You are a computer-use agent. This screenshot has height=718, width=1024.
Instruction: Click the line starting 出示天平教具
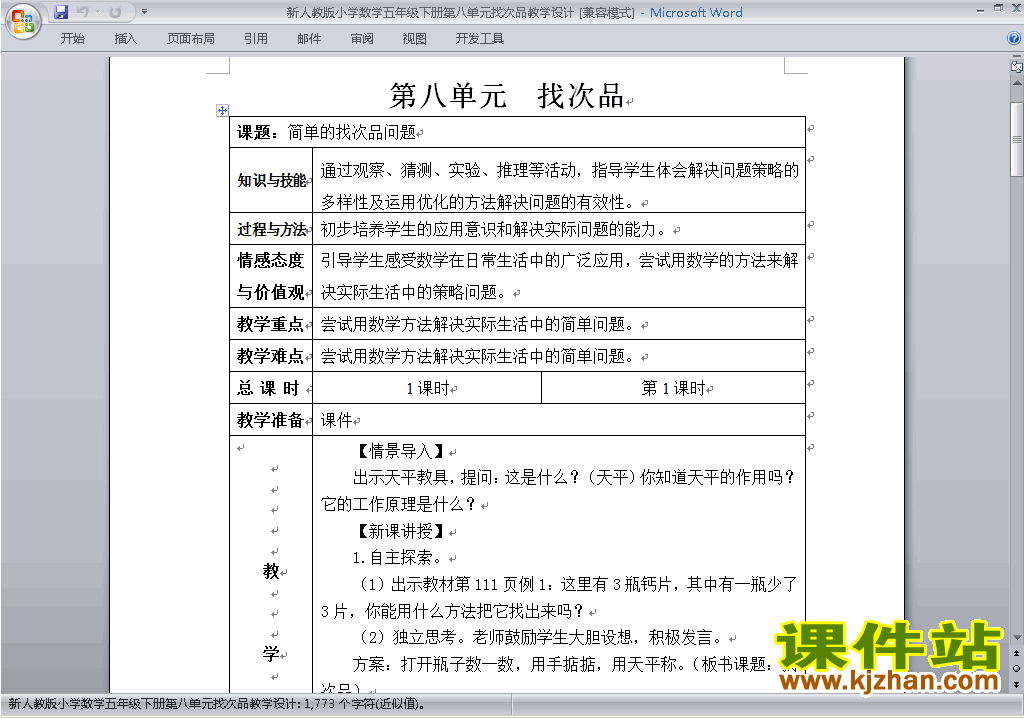574,478
